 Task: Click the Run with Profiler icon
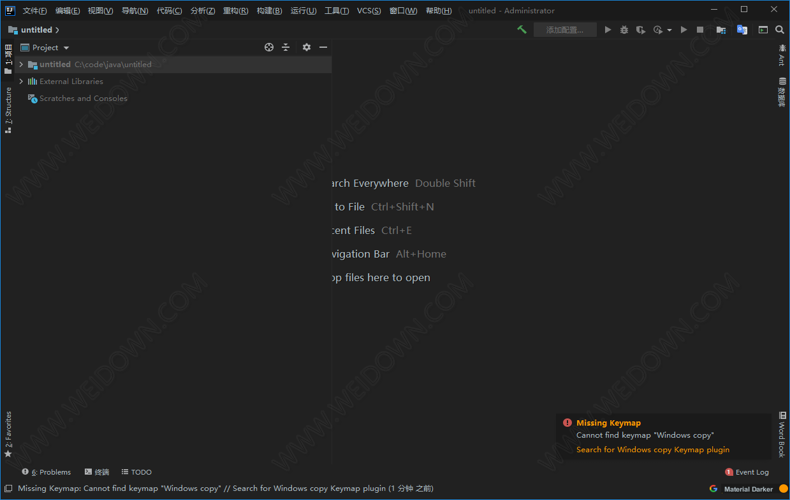657,30
